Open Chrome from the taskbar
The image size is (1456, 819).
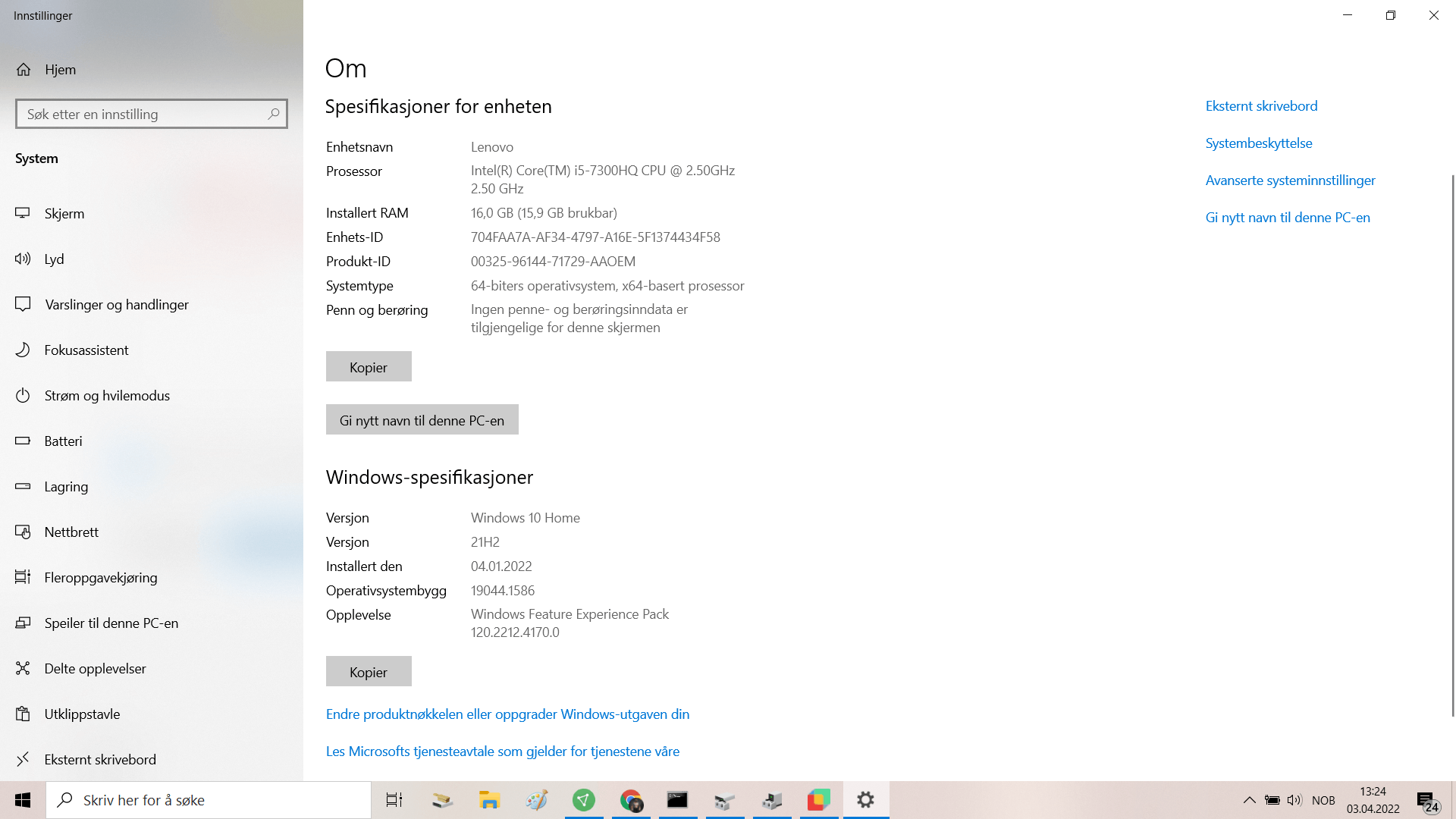tap(631, 800)
